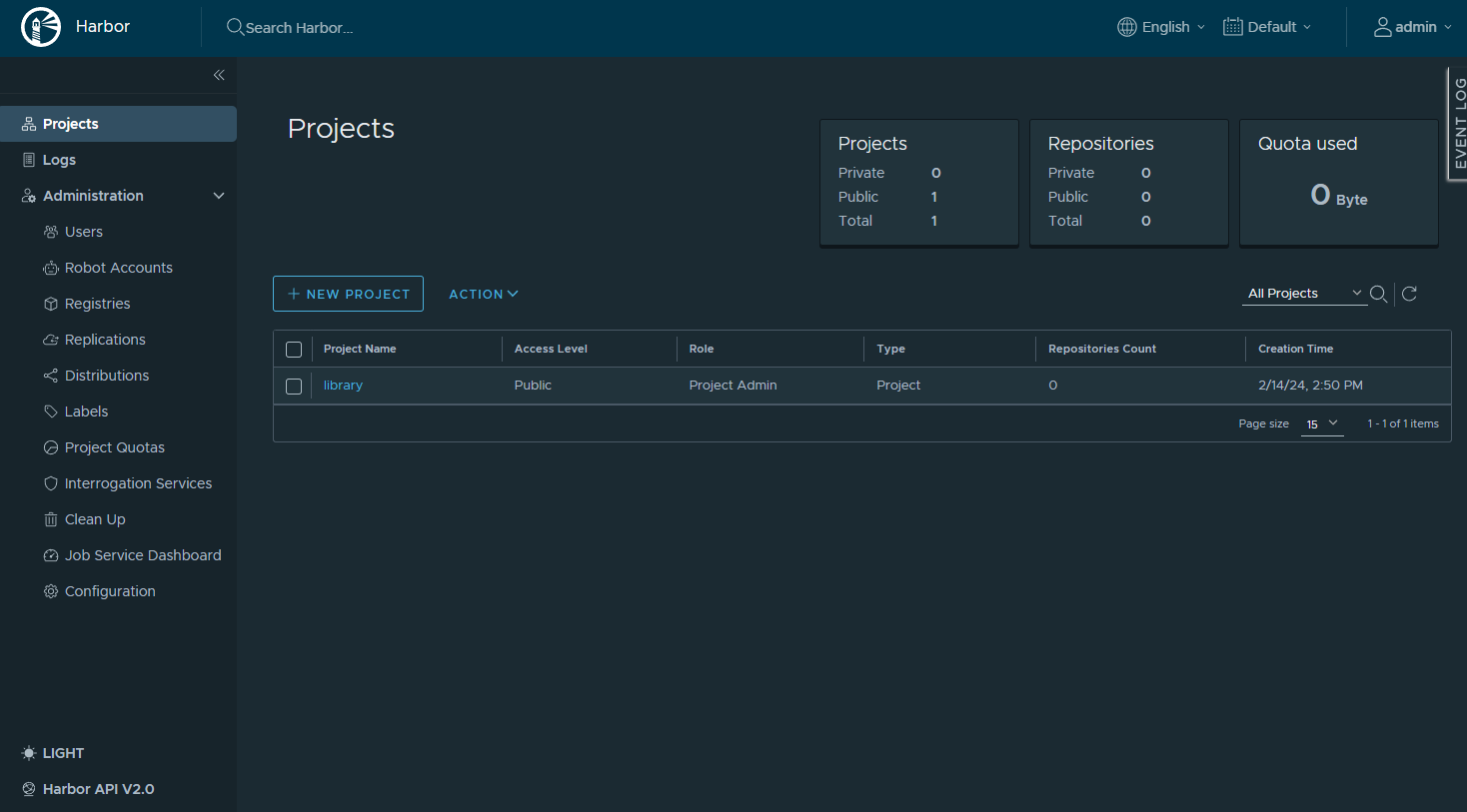Click the Users group icon

[51, 232]
